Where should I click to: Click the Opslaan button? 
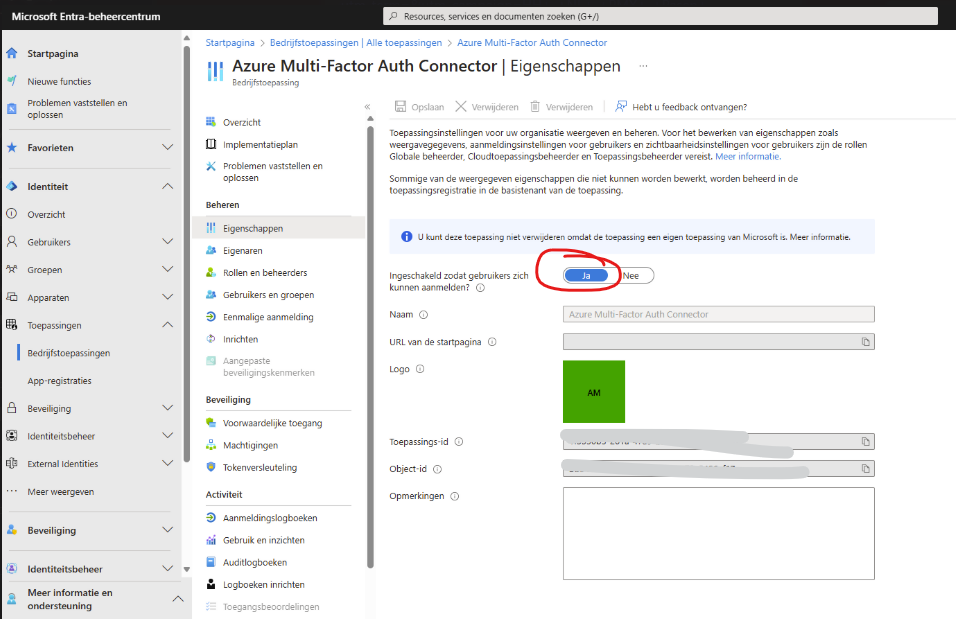point(419,107)
